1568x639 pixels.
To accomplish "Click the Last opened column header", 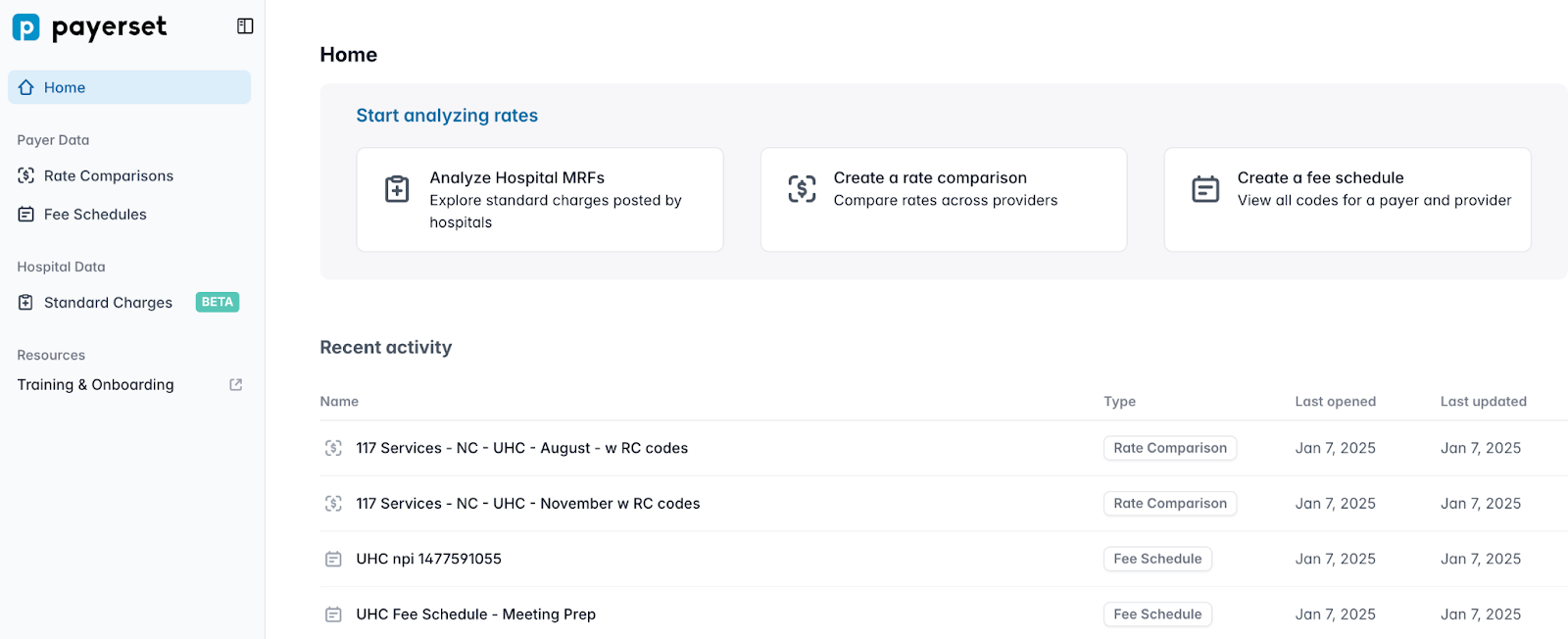I will tap(1335, 401).
